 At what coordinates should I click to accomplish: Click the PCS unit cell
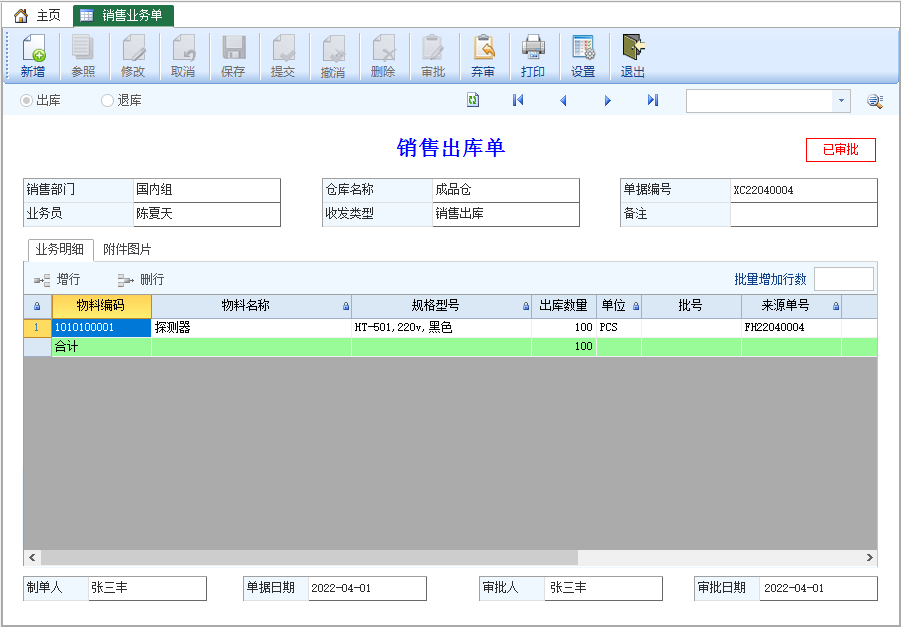coord(619,328)
